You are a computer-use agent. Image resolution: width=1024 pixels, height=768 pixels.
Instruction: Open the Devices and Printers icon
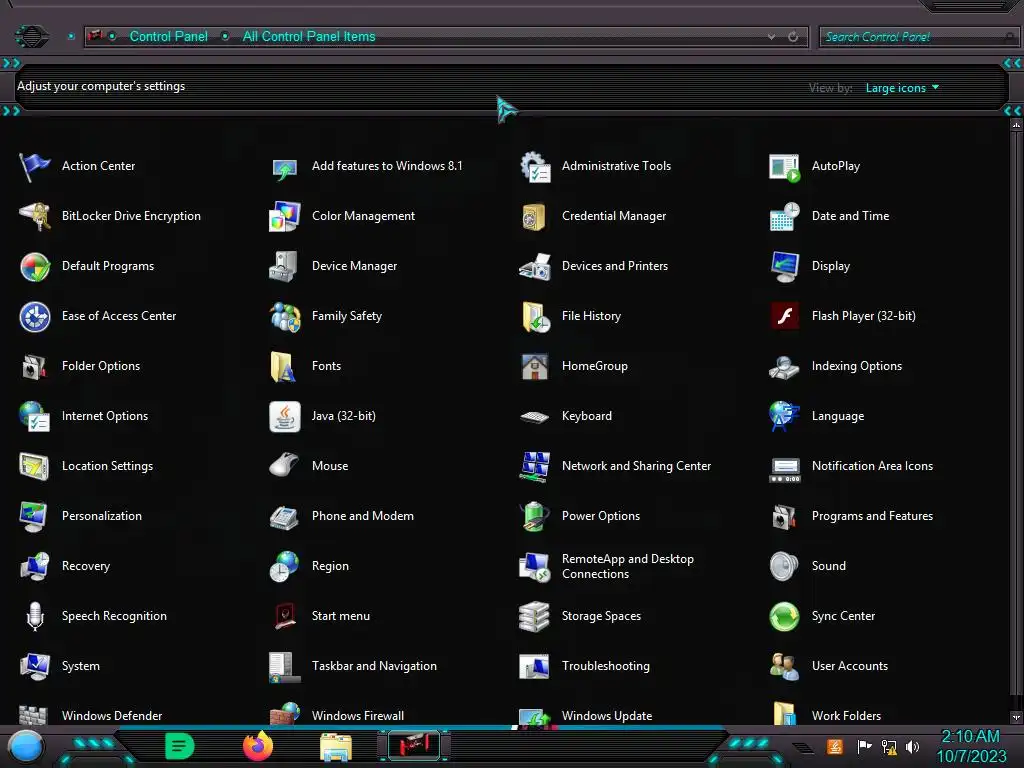click(535, 266)
